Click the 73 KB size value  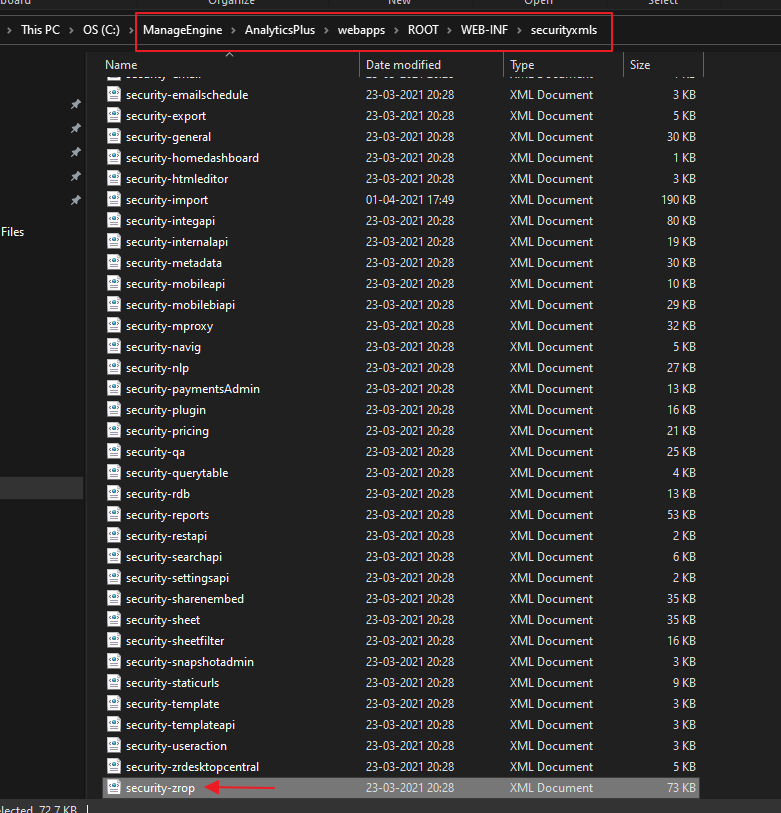(681, 788)
